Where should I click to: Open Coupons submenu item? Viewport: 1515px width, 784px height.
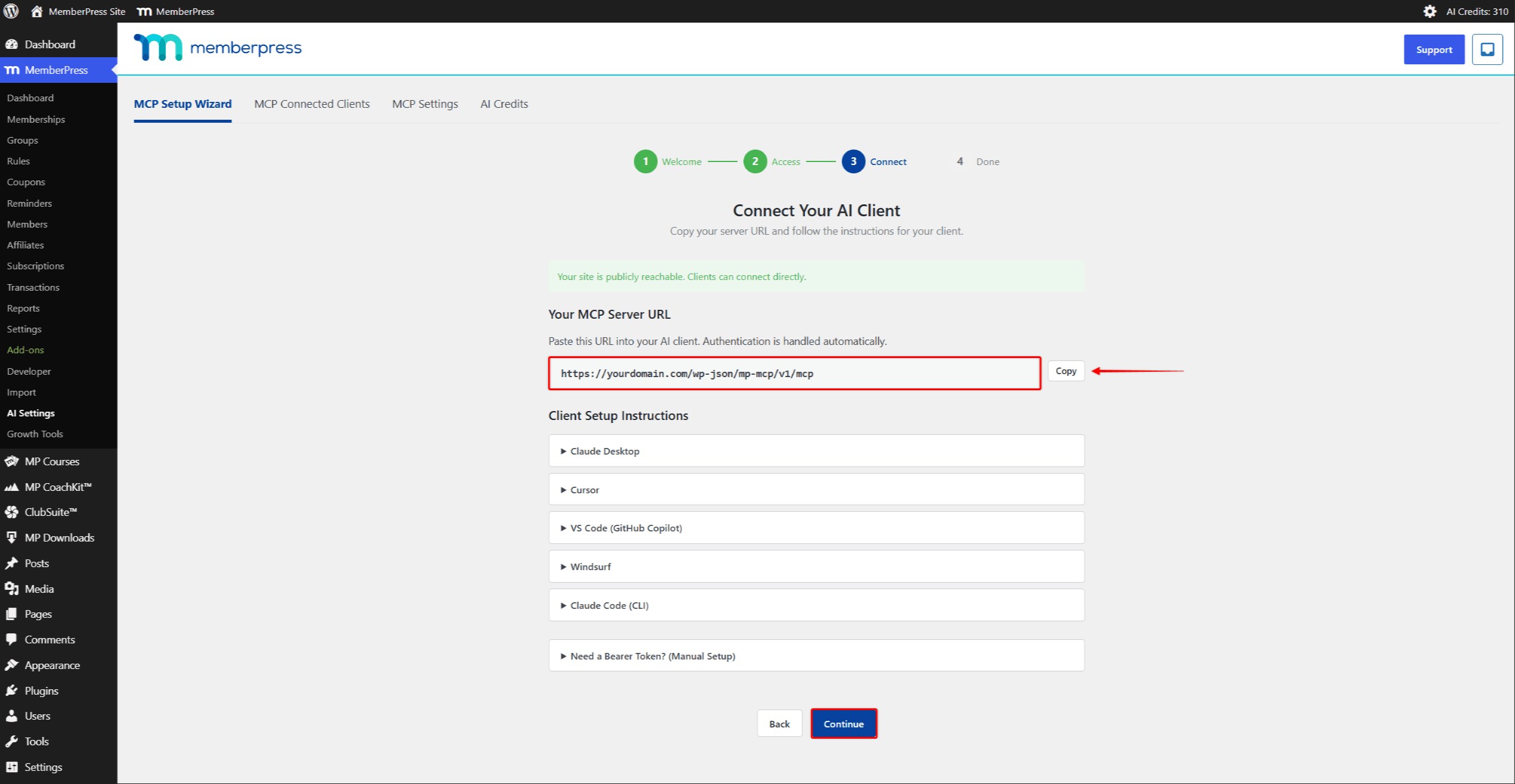(x=26, y=182)
